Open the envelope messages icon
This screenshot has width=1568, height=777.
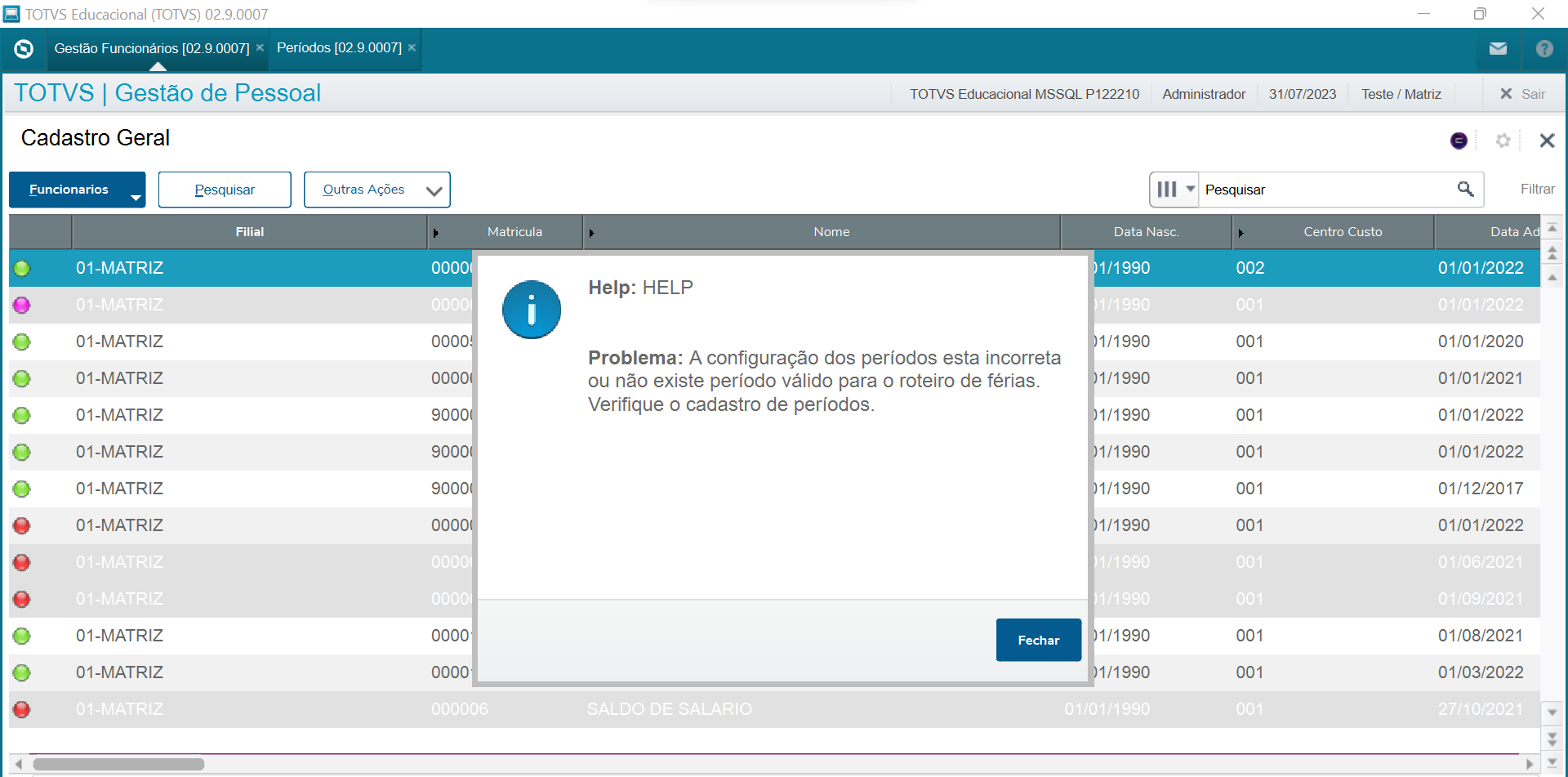1498,49
